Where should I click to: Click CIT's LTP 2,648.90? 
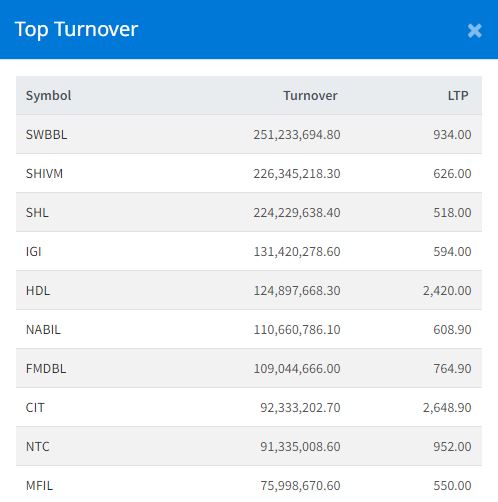click(447, 408)
